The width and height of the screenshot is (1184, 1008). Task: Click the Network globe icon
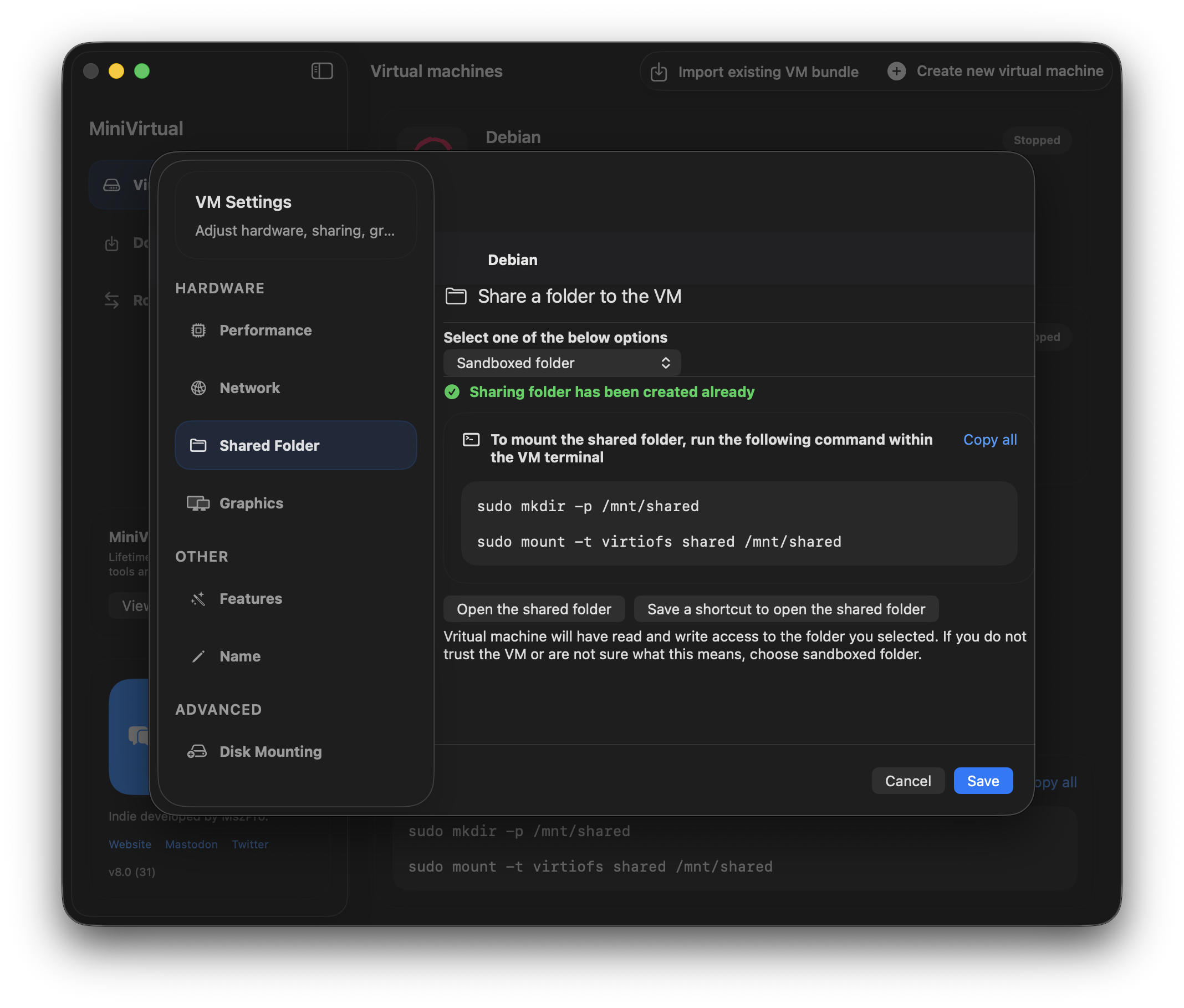point(198,388)
